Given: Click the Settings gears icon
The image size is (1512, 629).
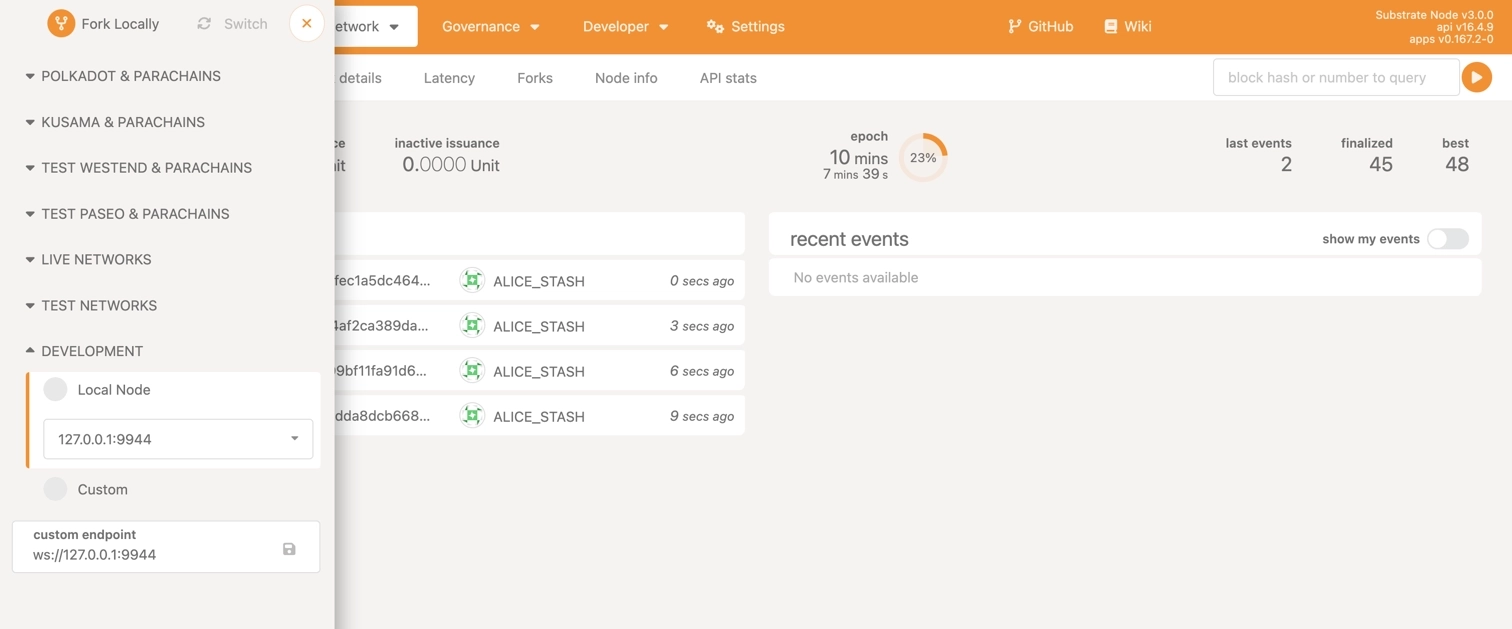Looking at the screenshot, I should tap(715, 26).
